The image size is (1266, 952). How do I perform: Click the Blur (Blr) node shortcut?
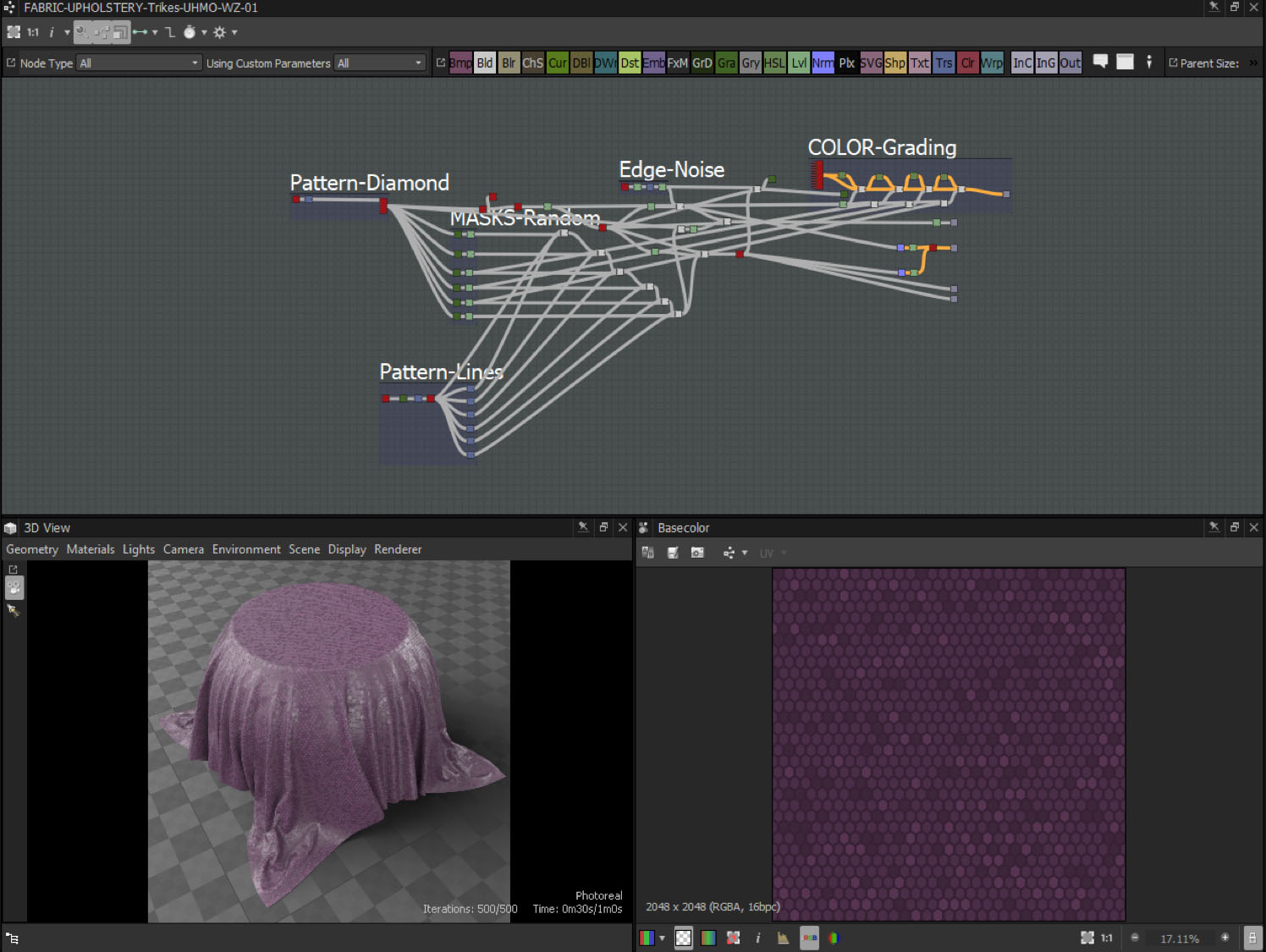point(509,63)
